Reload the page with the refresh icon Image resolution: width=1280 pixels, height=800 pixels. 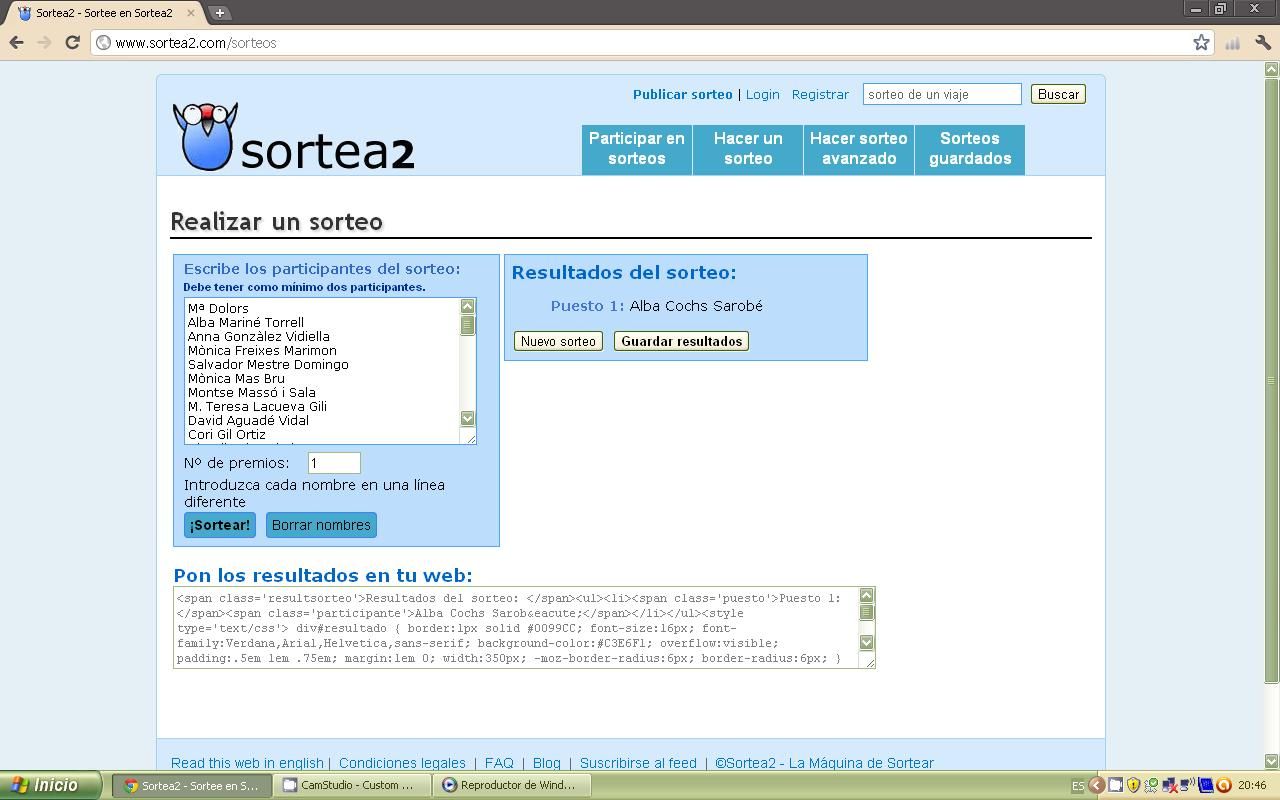coord(72,42)
